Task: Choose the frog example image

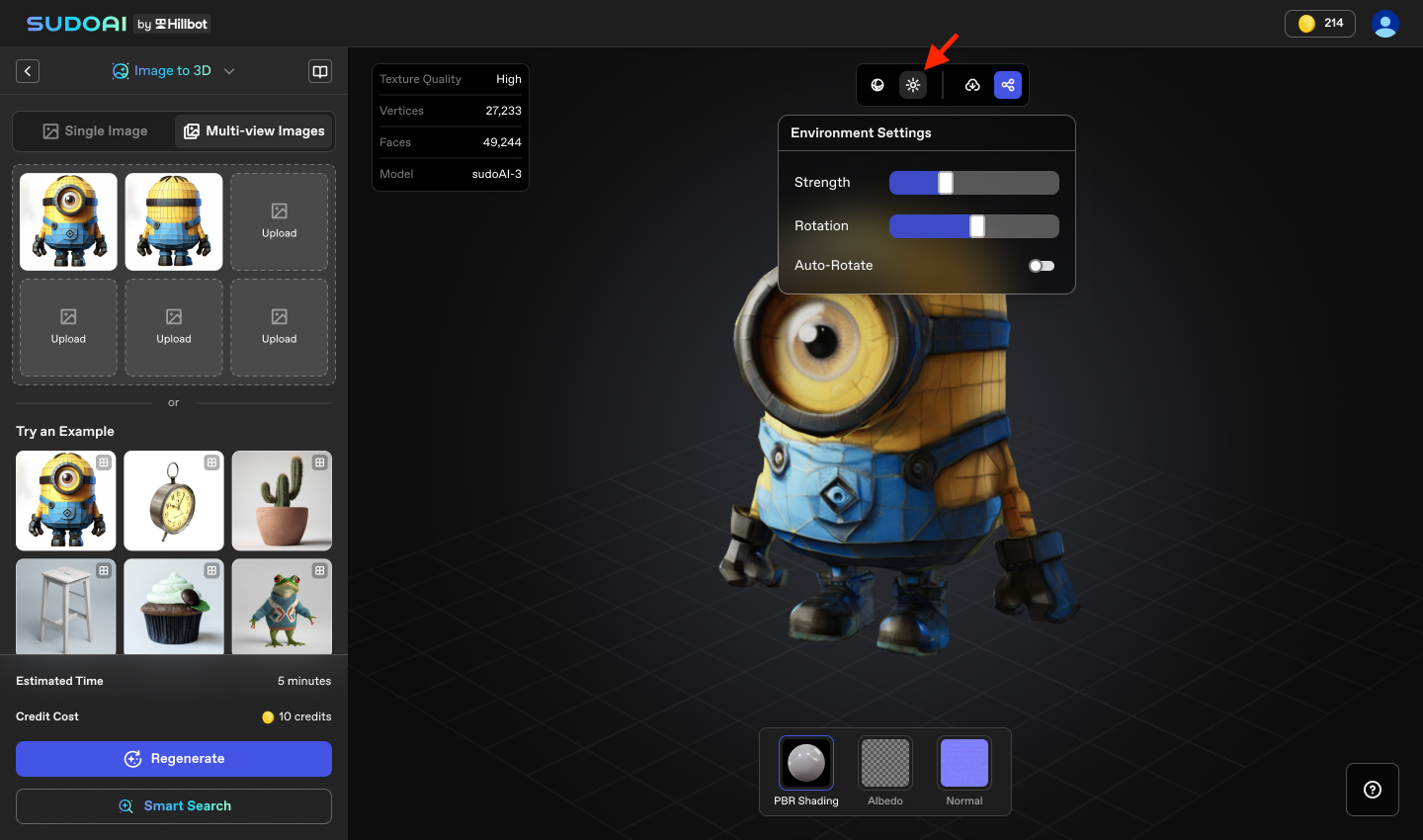Action: point(282,607)
